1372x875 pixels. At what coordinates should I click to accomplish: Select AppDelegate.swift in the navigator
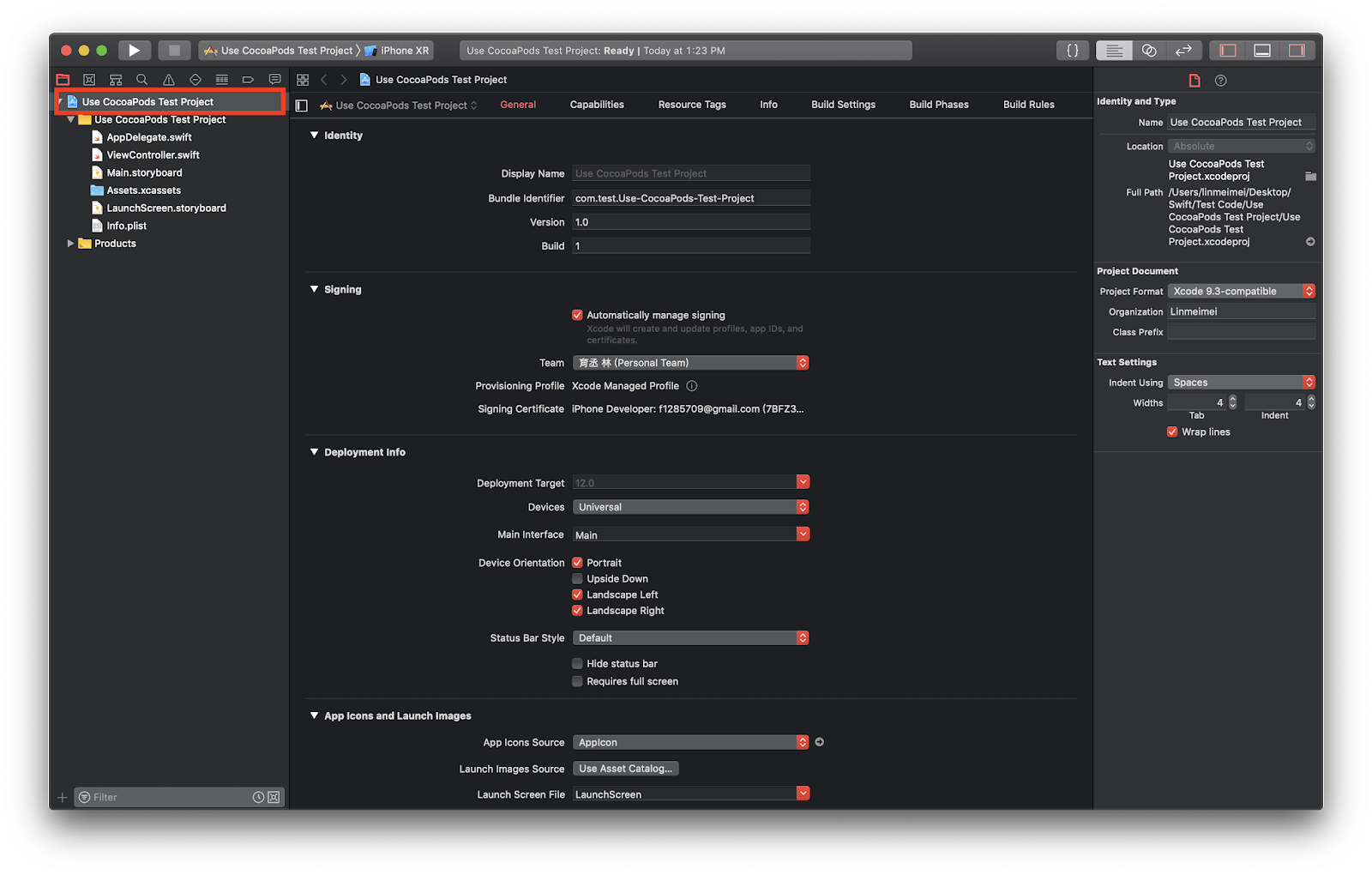click(149, 137)
